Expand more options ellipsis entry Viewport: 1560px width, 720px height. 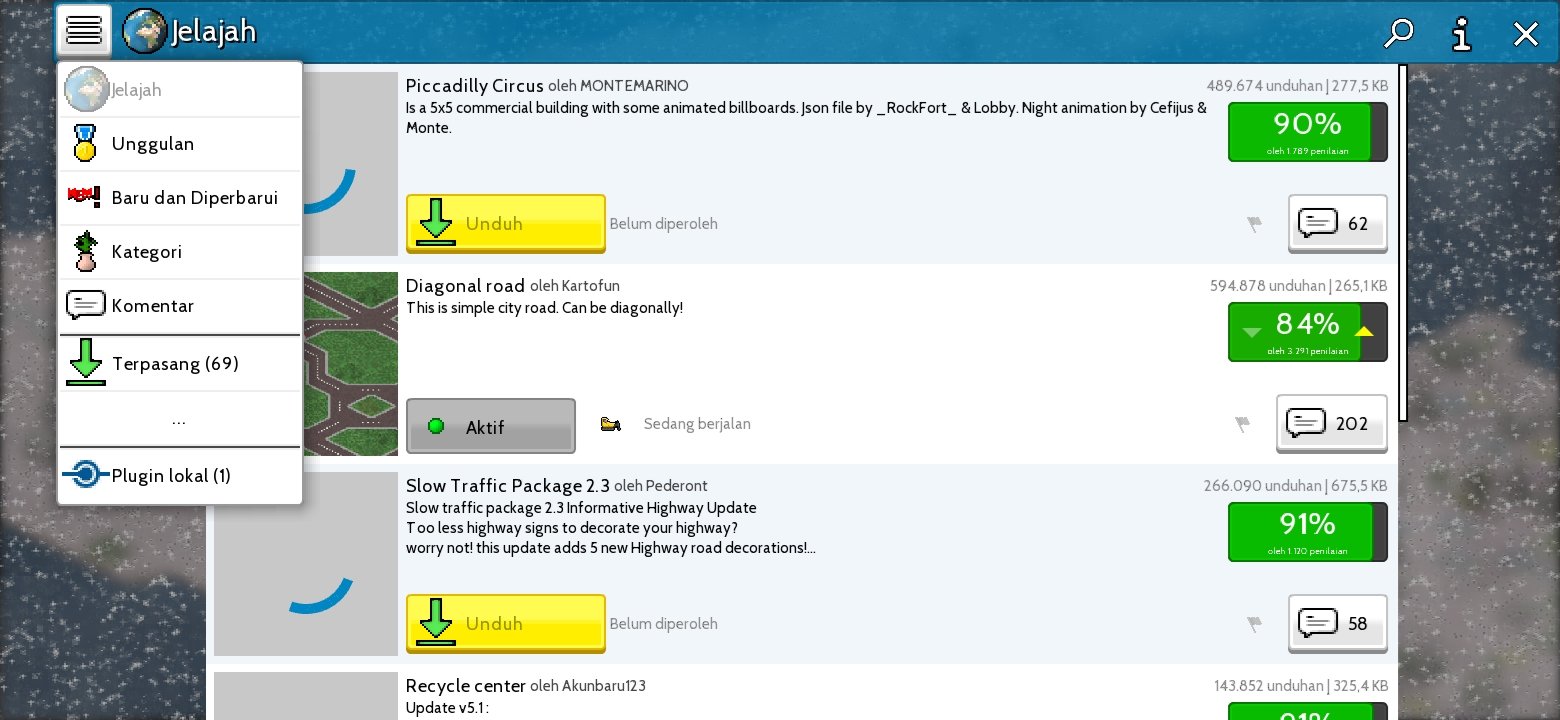point(180,420)
